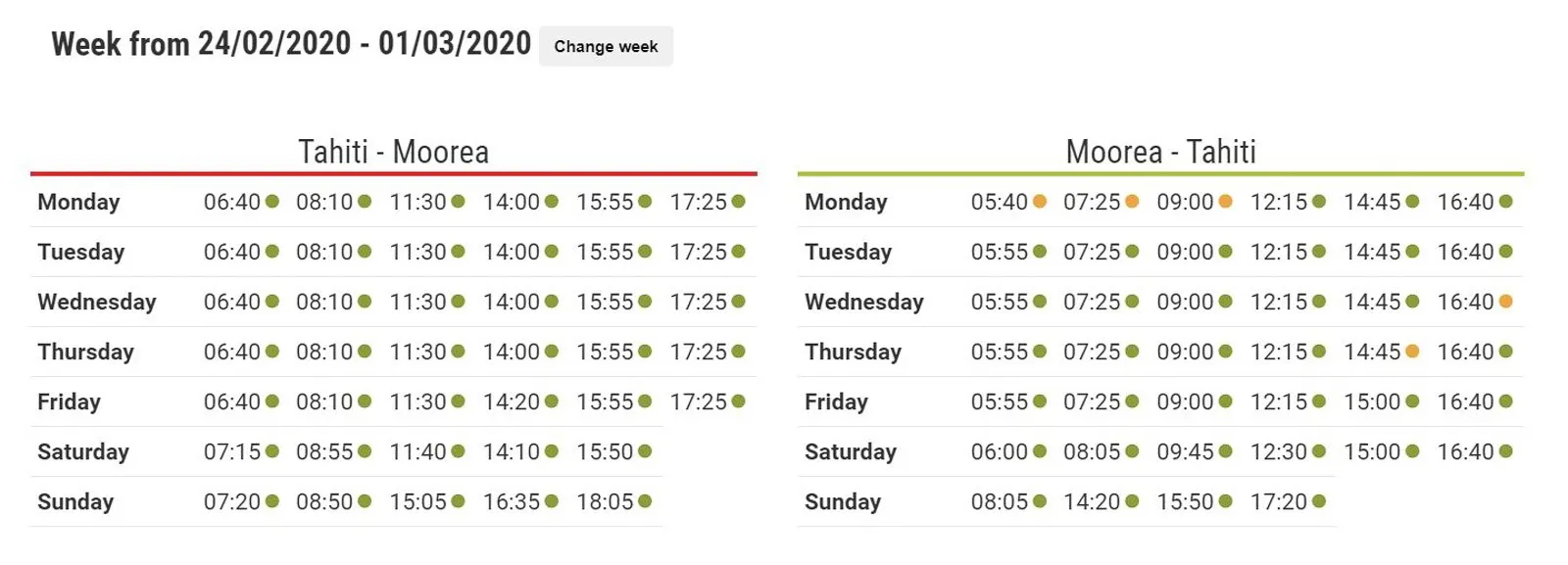Click orange dot next to Monday 07:25
This screenshot has width=1568, height=565.
point(1132,202)
